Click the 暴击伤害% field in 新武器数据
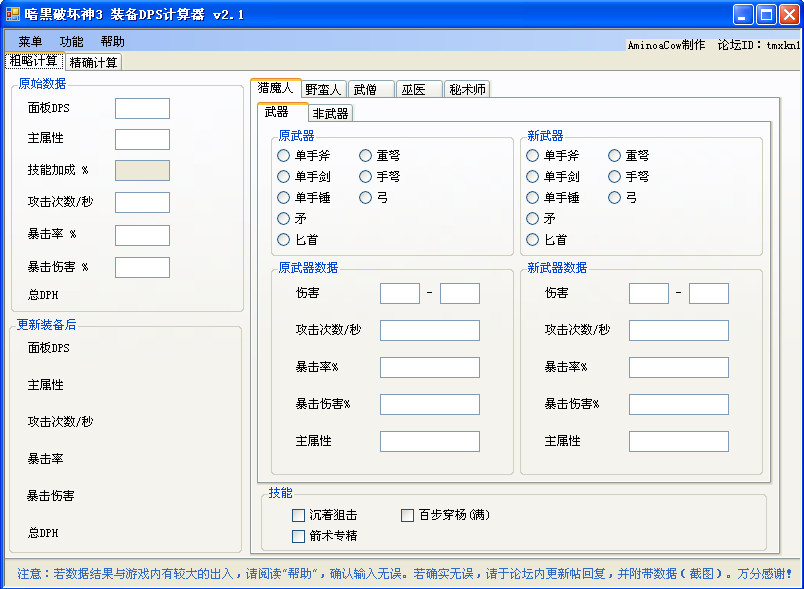 coord(679,404)
